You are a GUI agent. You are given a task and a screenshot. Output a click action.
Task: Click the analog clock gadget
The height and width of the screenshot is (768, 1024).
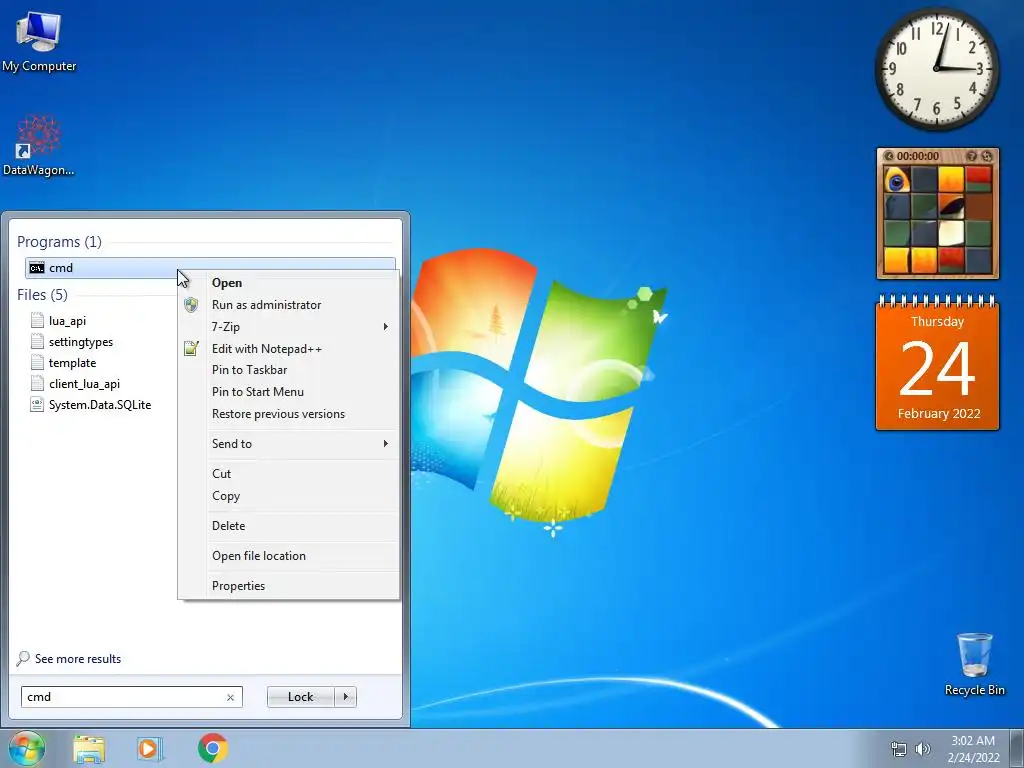[937, 69]
